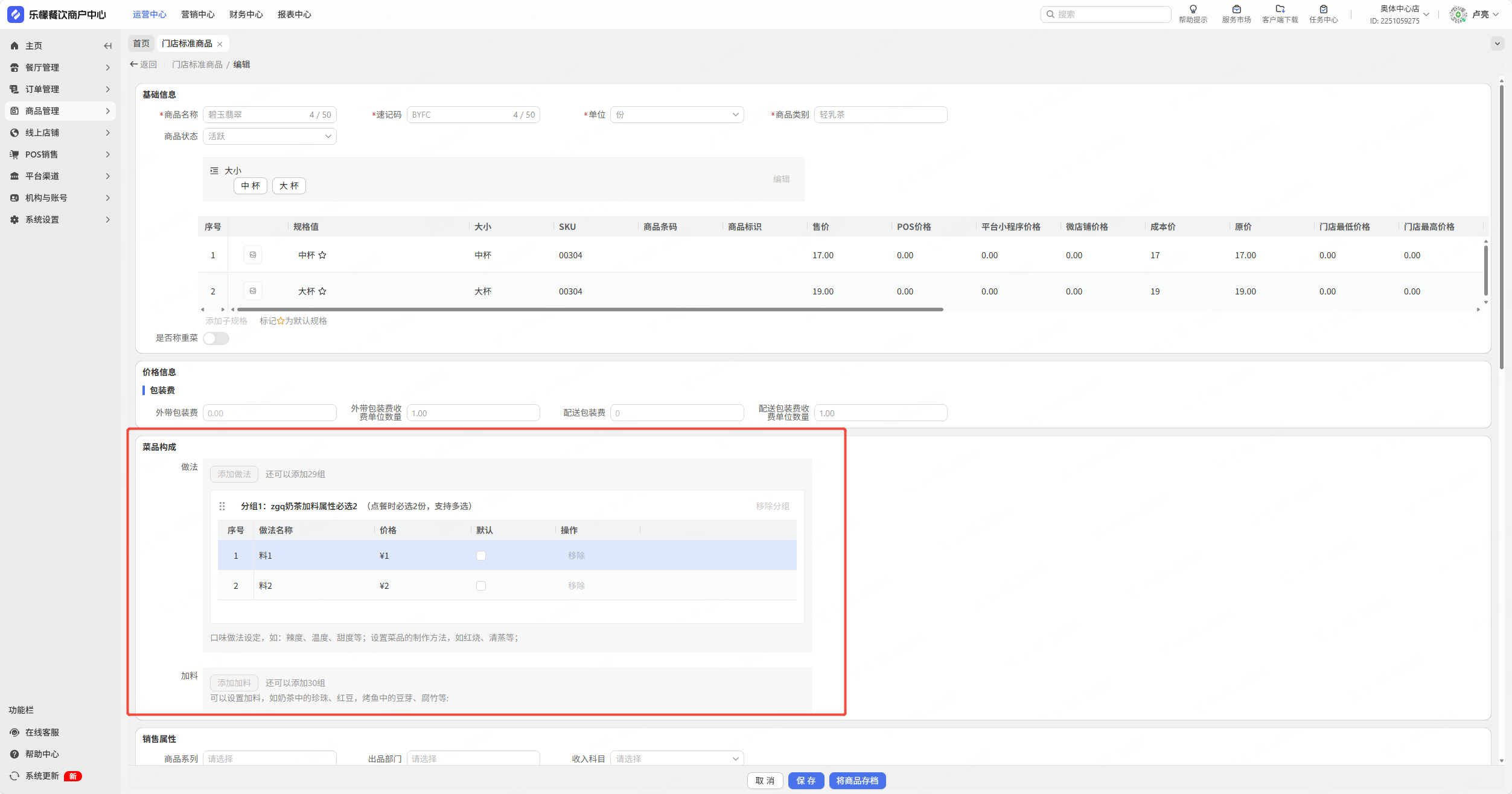Collapse sidebar with the arrow icon beside 主页
The width and height of the screenshot is (1512, 794).
(x=107, y=46)
